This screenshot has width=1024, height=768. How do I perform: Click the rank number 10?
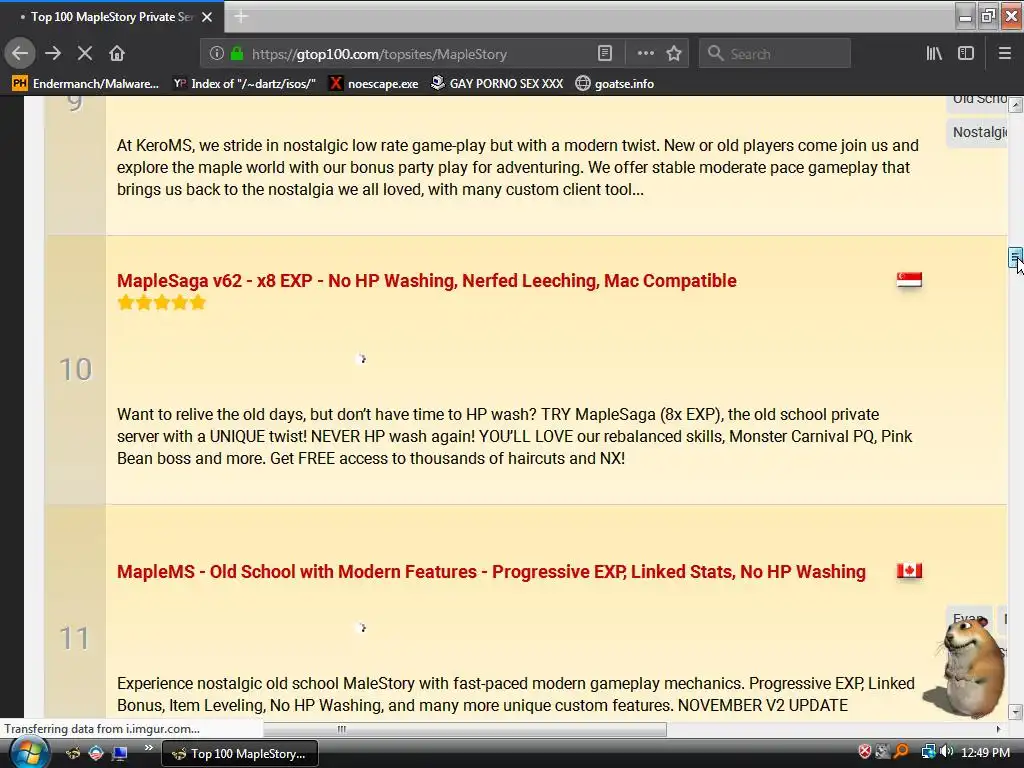(x=75, y=370)
